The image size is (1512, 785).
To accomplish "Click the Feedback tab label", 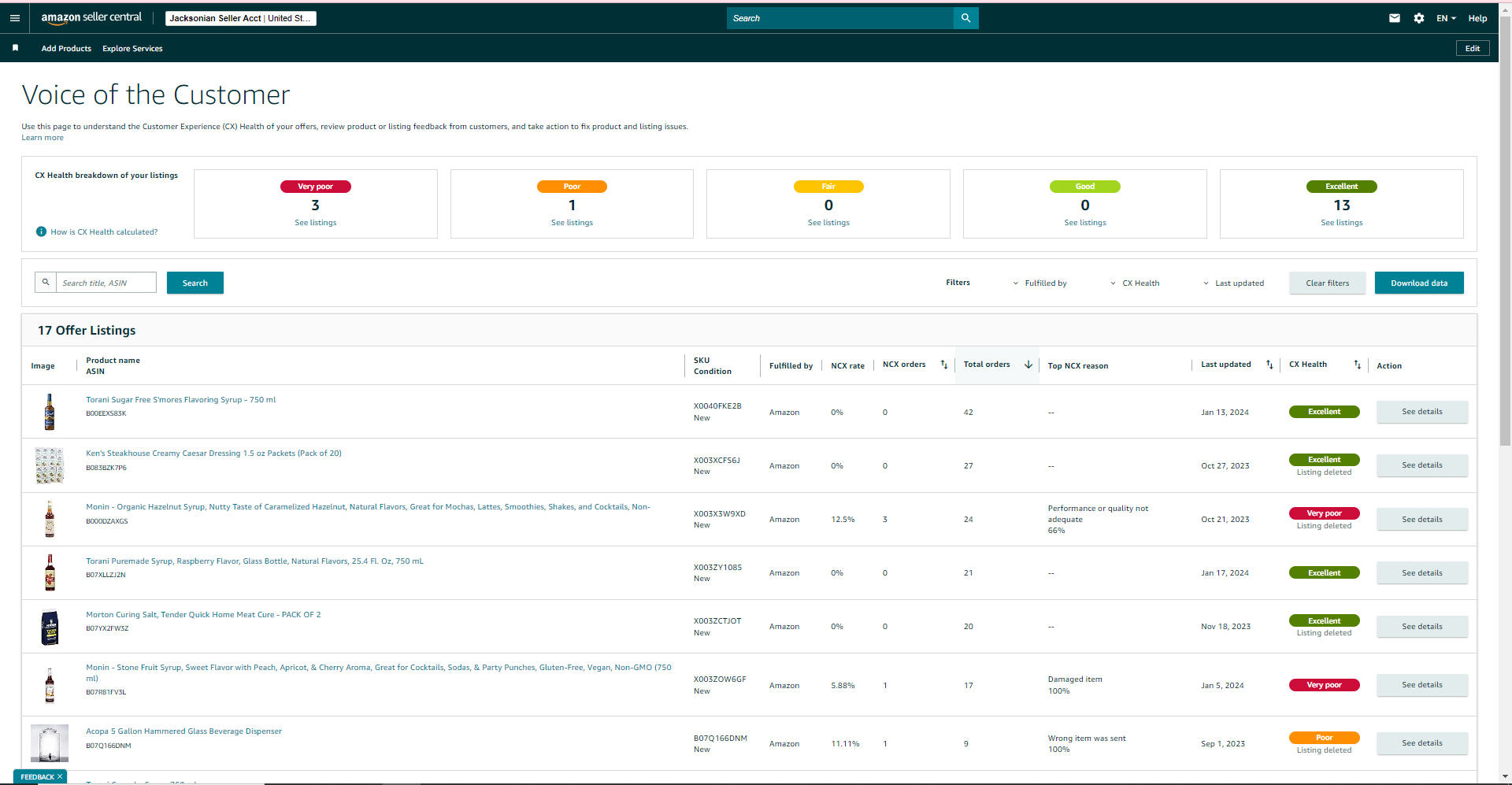I will tap(37, 777).
